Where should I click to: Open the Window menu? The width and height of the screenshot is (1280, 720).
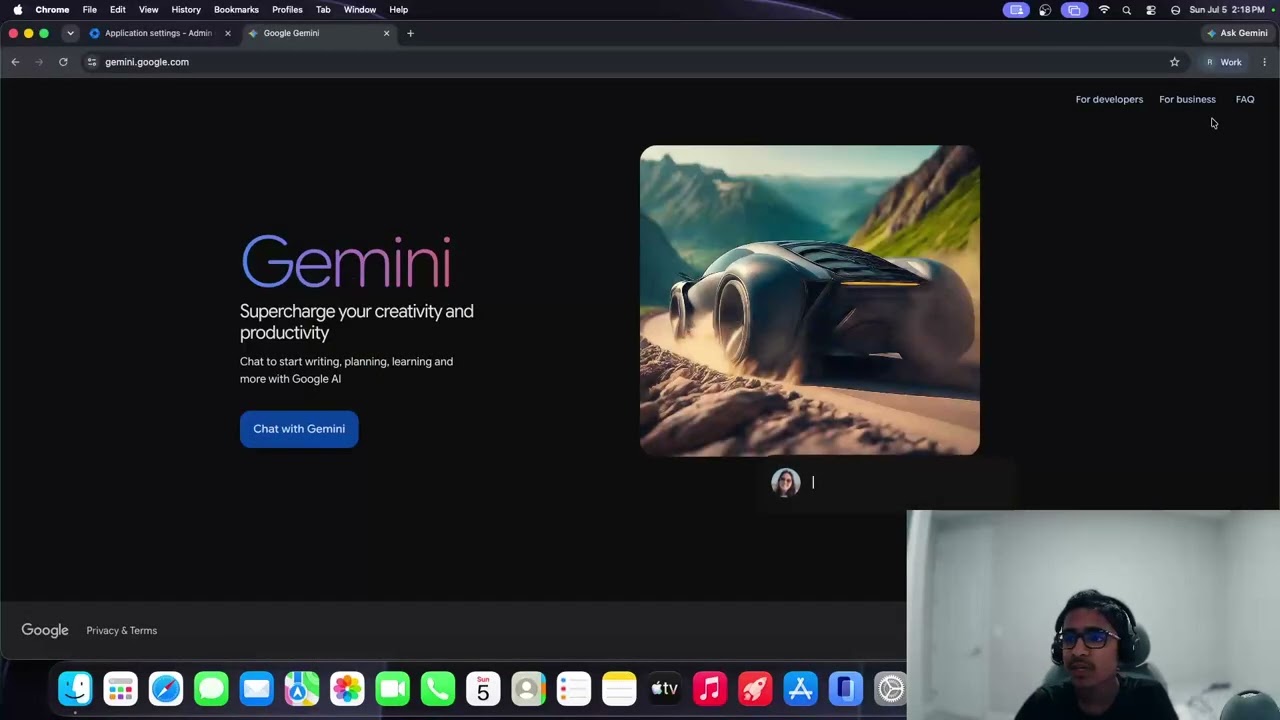pos(360,10)
